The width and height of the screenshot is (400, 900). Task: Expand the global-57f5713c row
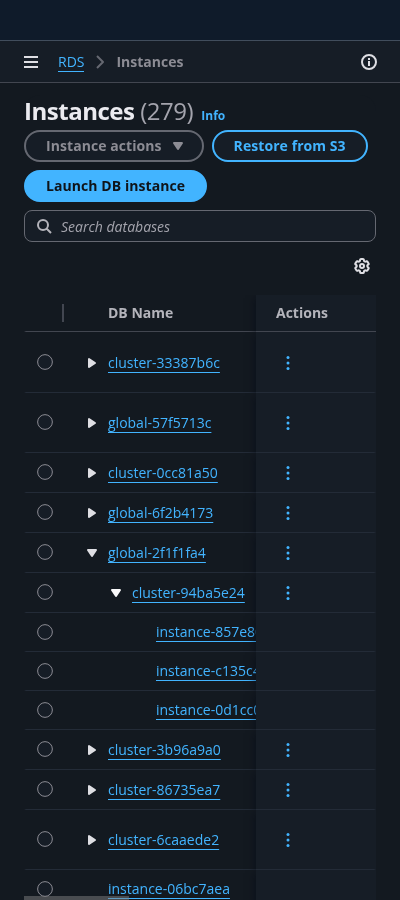[x=91, y=423]
